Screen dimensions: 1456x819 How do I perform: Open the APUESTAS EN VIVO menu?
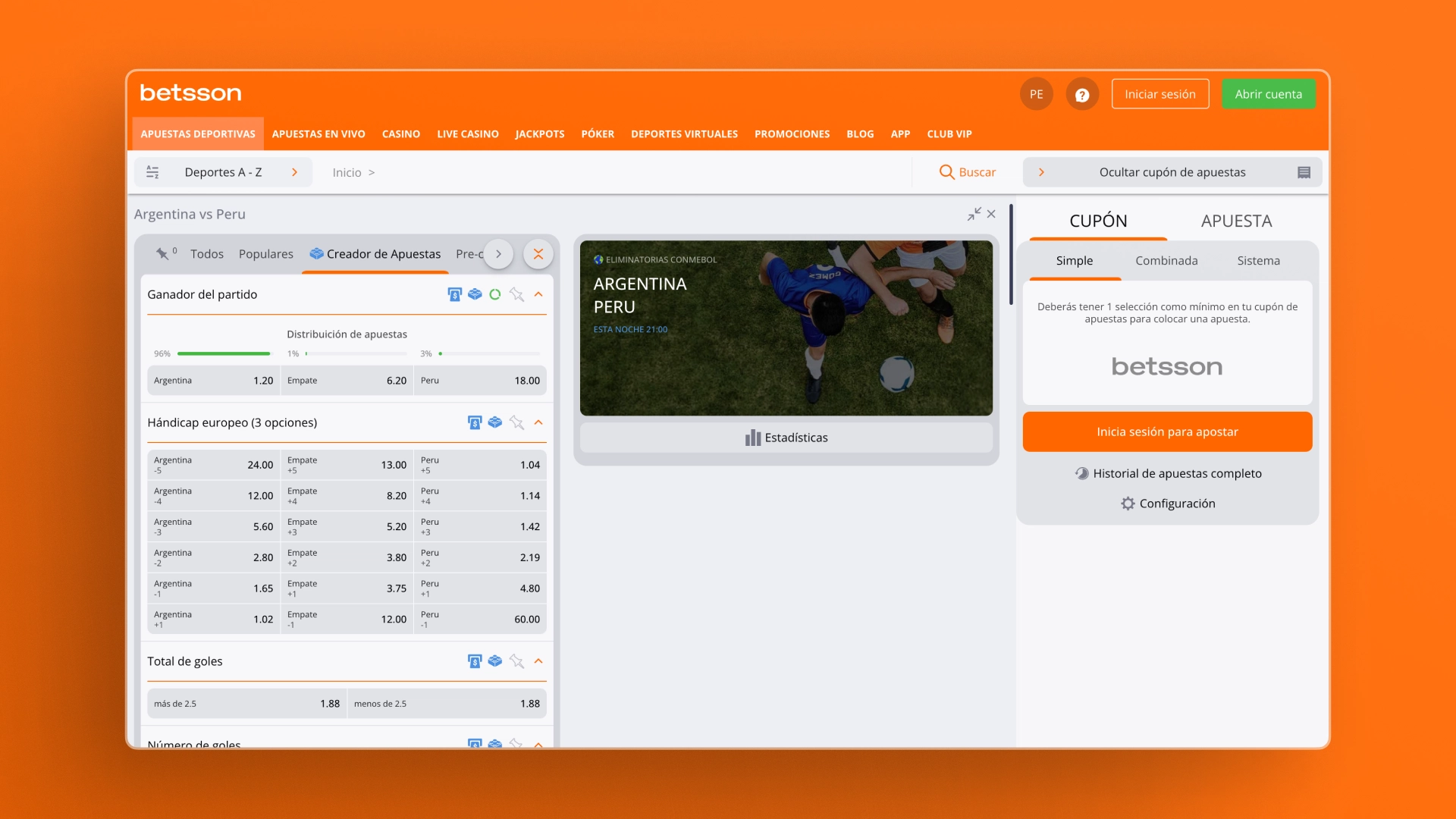(x=318, y=134)
